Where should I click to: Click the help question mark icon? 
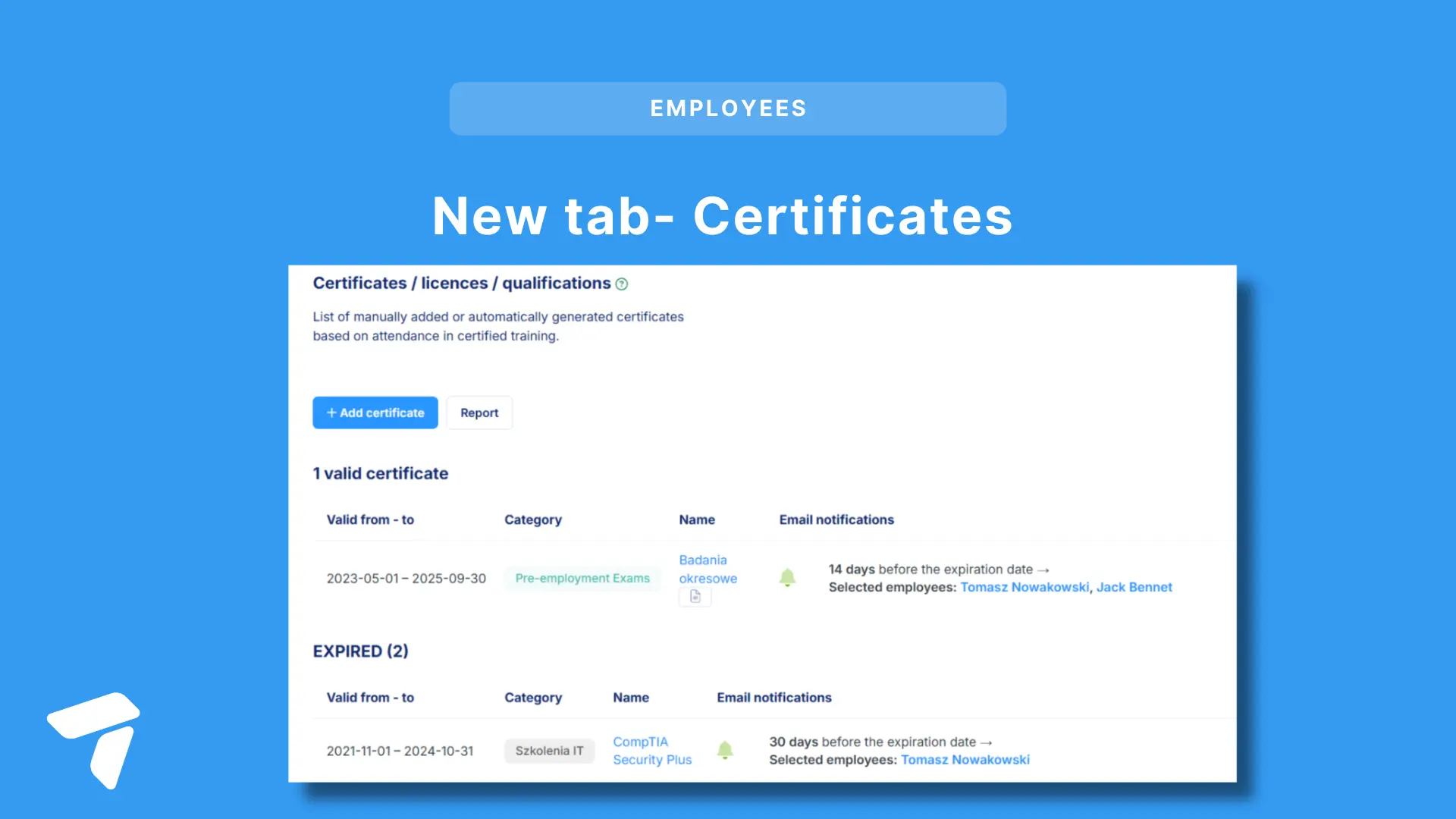click(622, 284)
